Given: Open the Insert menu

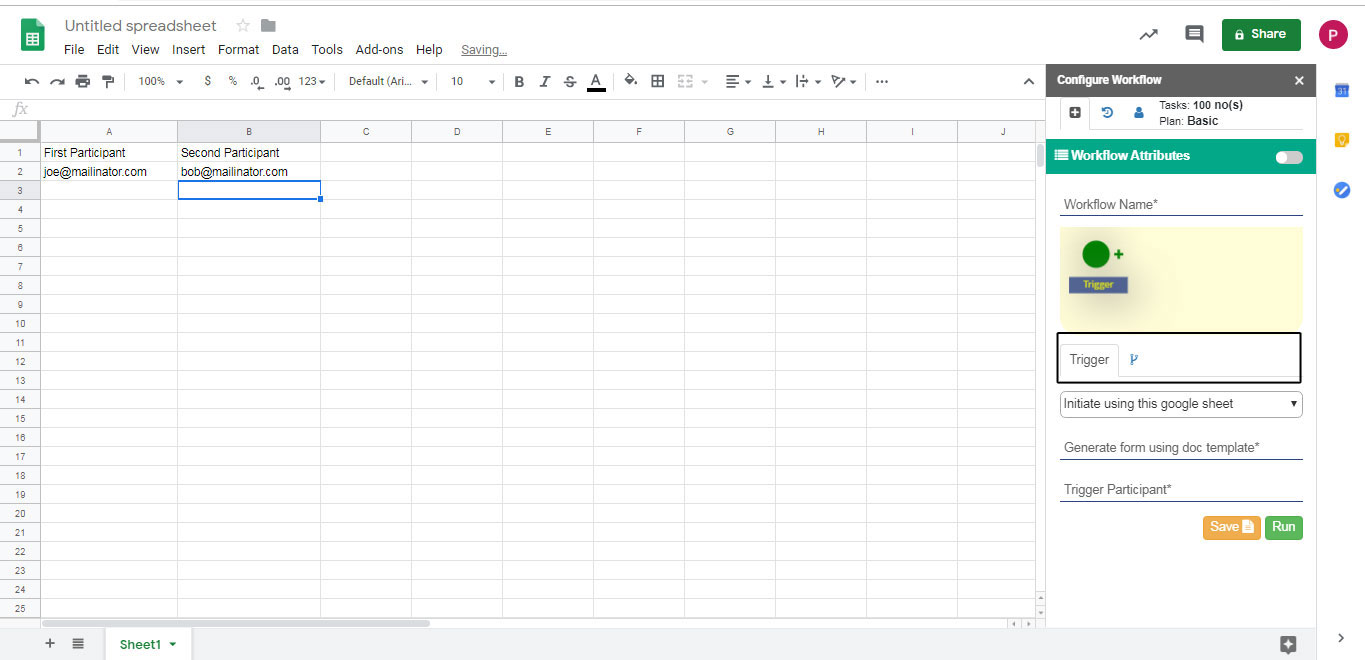Looking at the screenshot, I should (x=188, y=49).
